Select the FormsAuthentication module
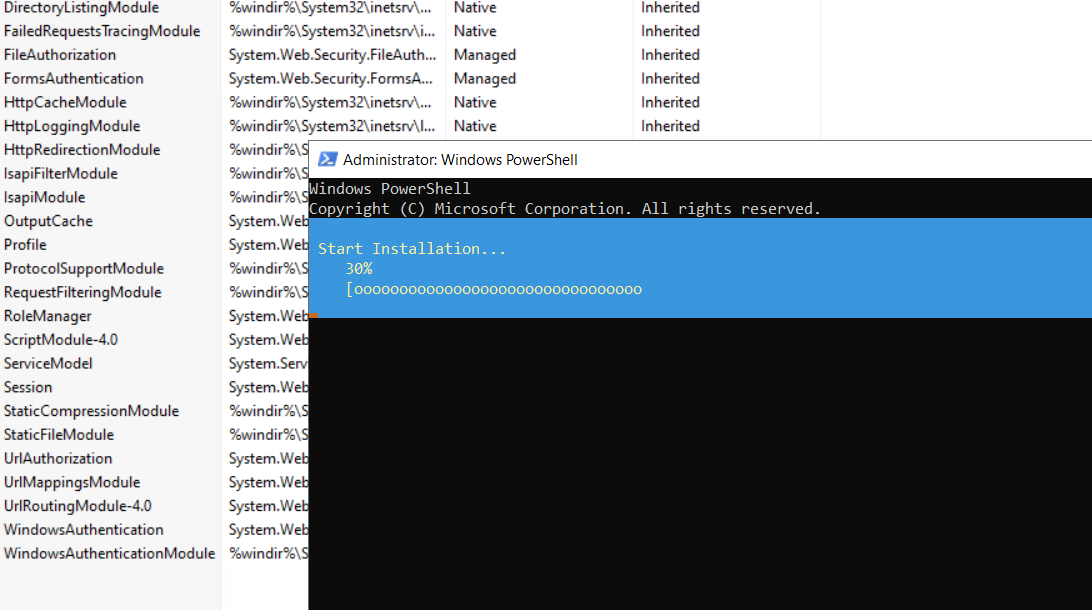Viewport: 1092px width, 610px height. pyautogui.click(x=74, y=79)
